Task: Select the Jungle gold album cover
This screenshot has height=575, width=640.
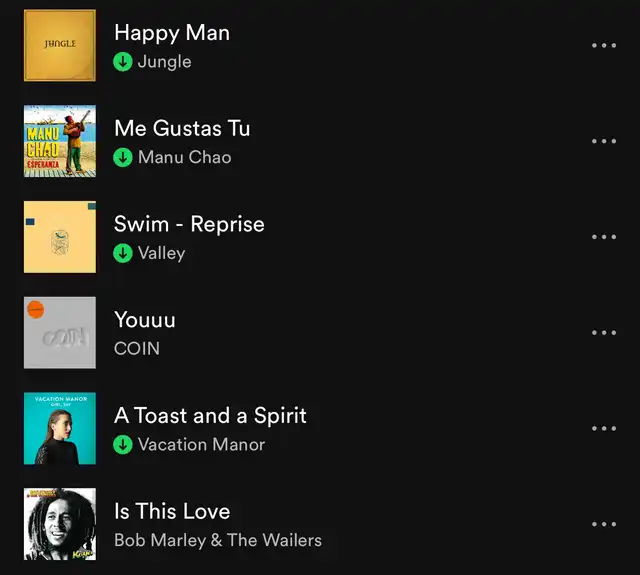Action: point(60,45)
